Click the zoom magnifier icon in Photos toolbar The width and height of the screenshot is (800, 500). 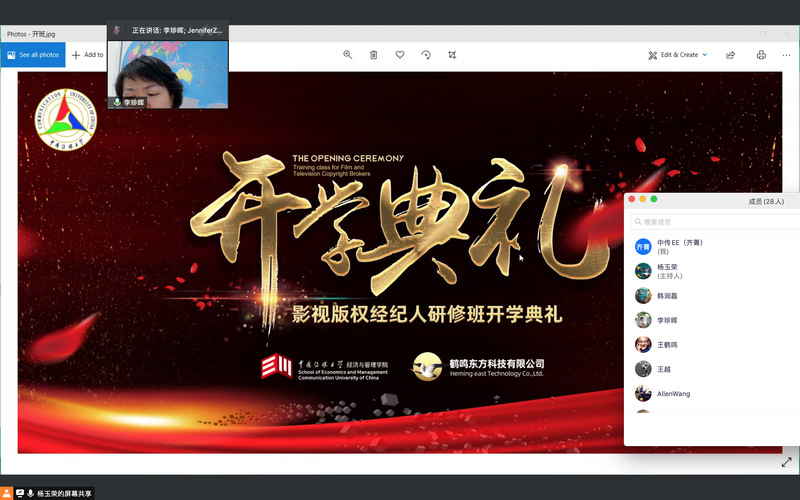[348, 55]
